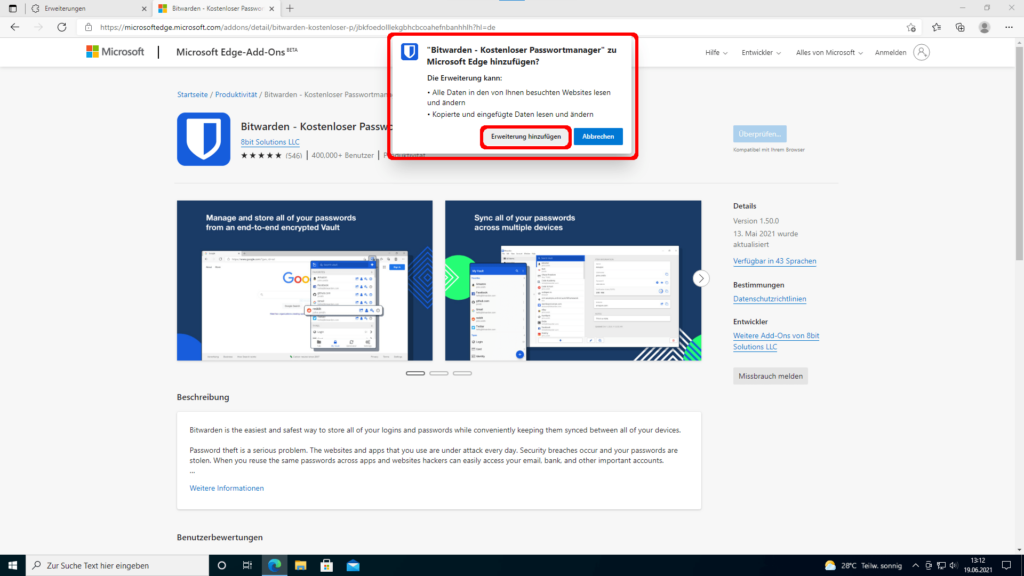The image size is (1024, 576).
Task: Select the third carousel indicator
Action: pos(462,374)
